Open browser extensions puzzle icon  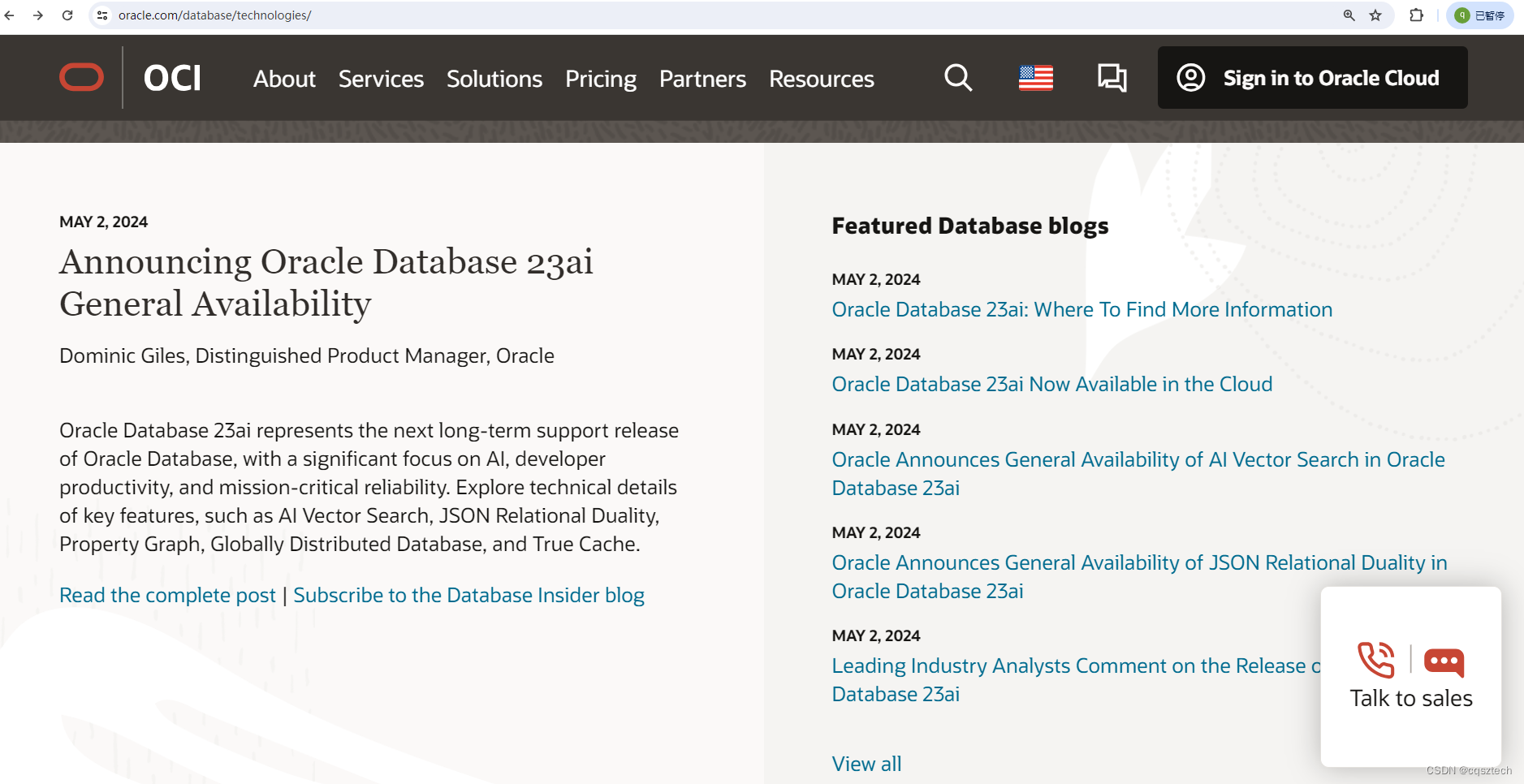1416,15
